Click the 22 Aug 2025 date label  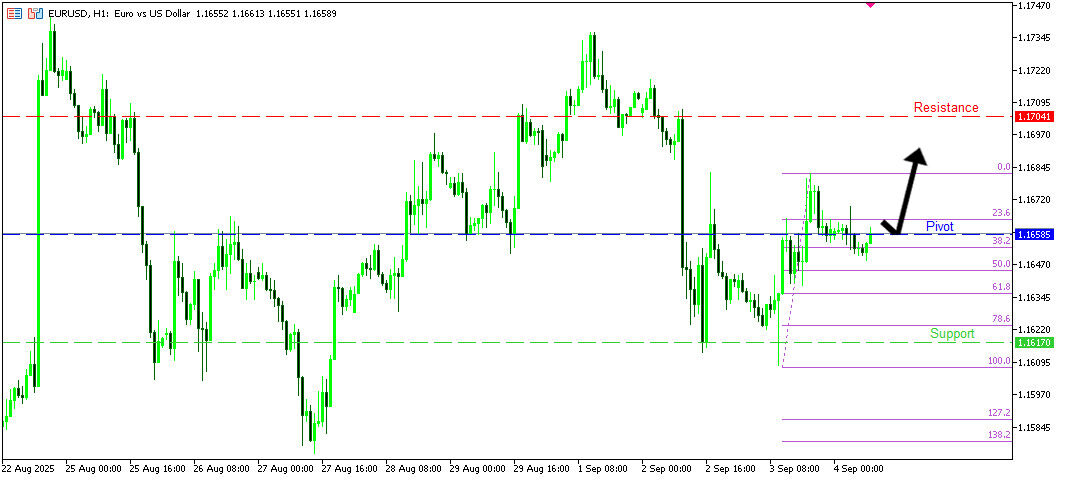tap(30, 467)
